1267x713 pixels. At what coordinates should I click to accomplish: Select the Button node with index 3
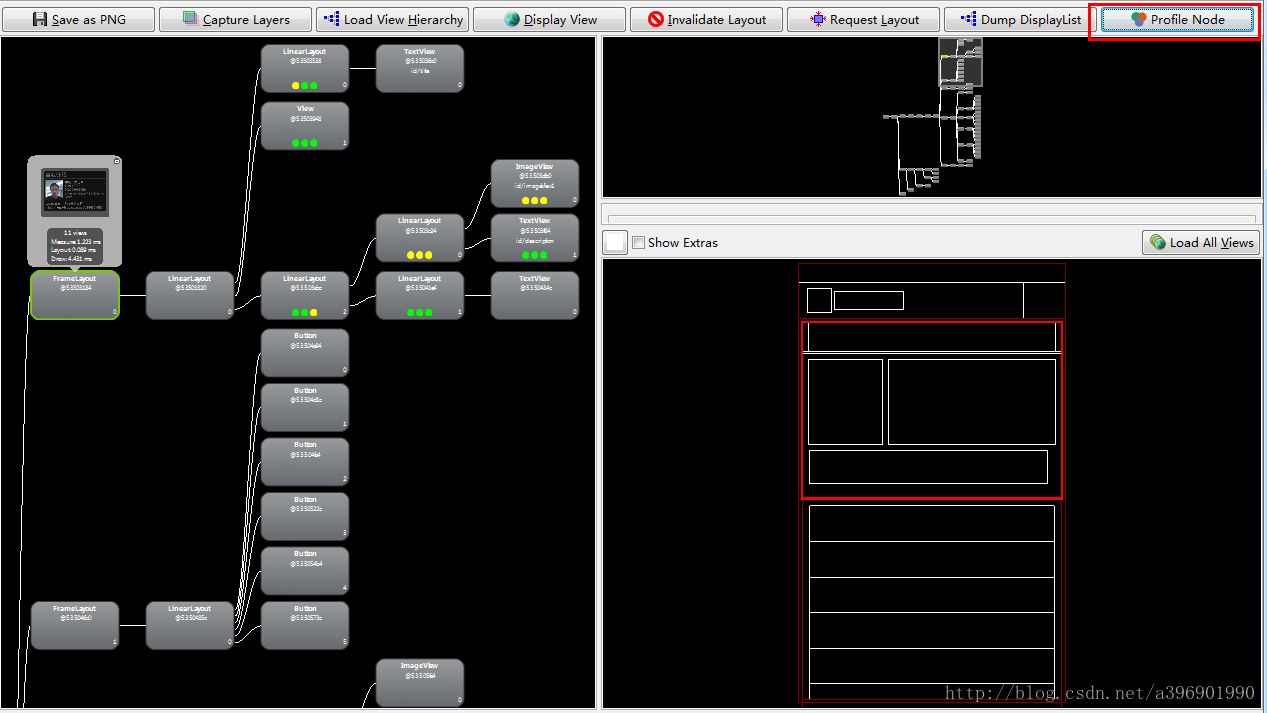(x=305, y=517)
